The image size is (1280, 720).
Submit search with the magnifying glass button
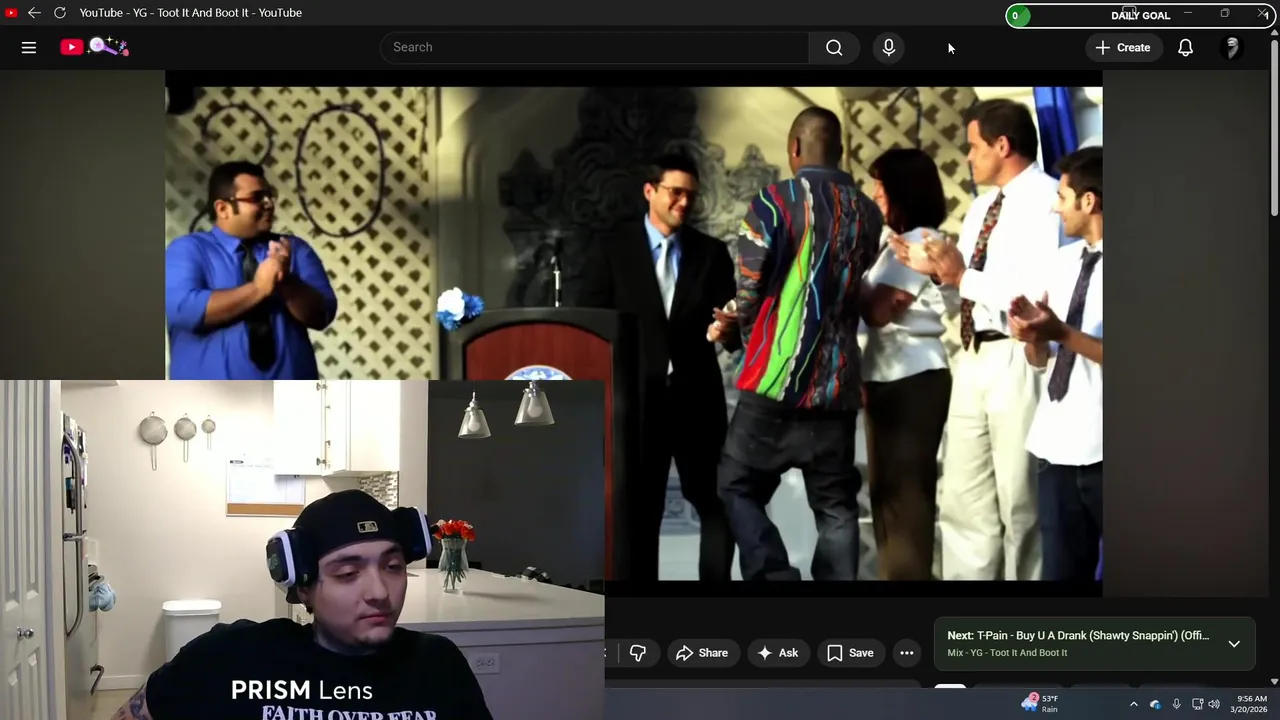point(834,47)
